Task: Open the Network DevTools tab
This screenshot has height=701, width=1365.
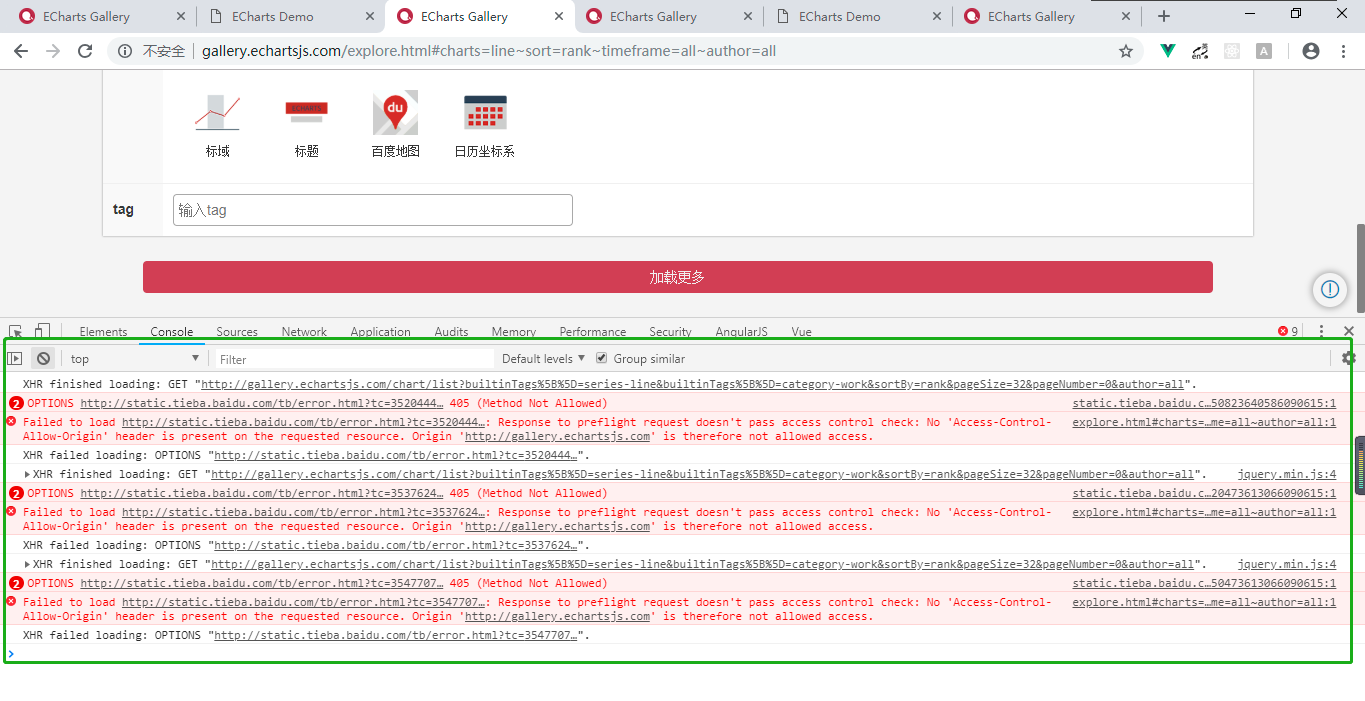Action: [x=304, y=332]
